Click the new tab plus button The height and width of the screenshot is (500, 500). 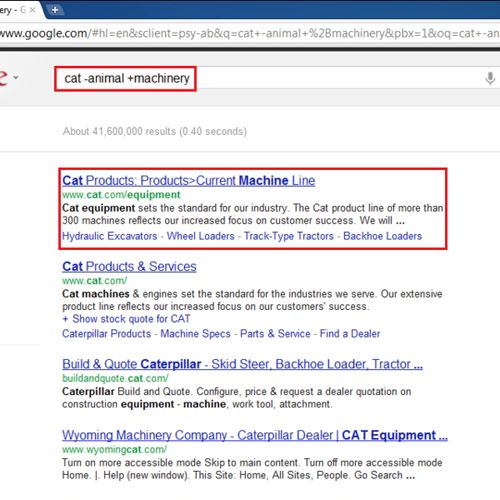point(55,10)
